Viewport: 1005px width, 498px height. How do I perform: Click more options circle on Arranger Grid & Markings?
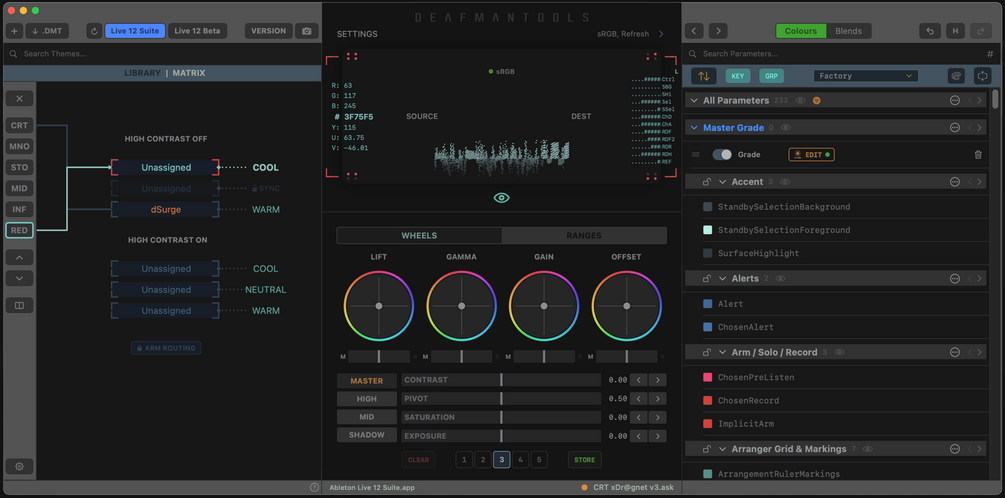954,449
